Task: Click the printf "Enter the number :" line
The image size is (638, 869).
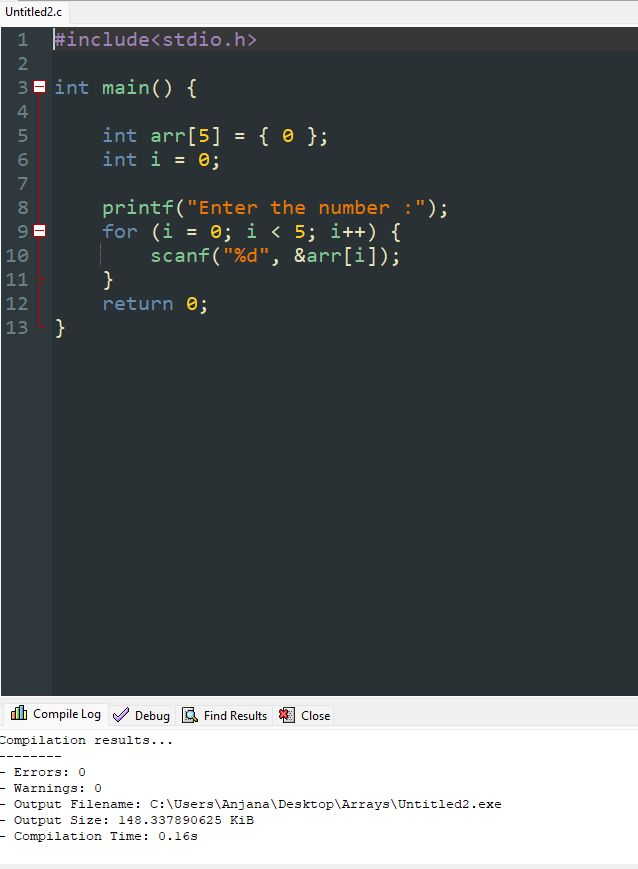Action: [x=275, y=208]
